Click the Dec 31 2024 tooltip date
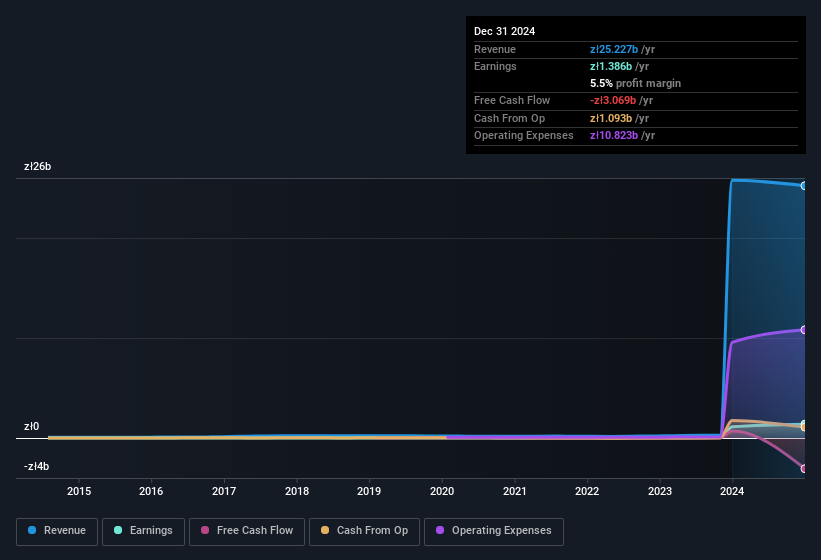Screen dimensions: 821x560 coord(504,31)
